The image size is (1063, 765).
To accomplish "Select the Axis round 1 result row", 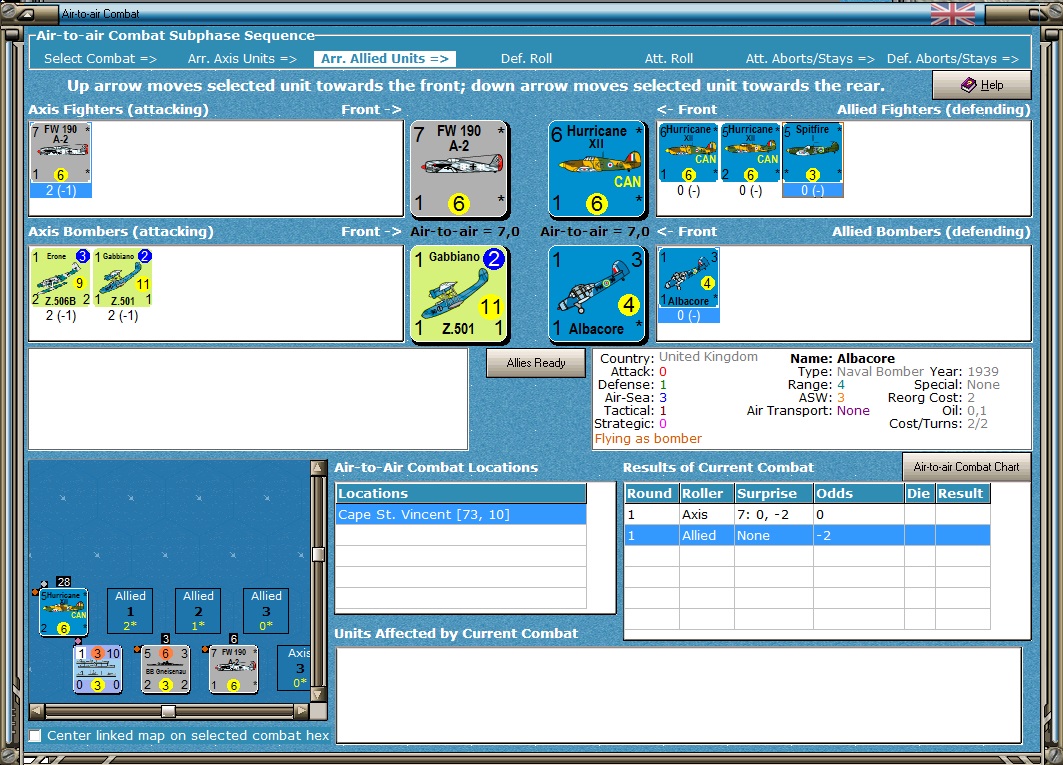I will click(x=807, y=515).
